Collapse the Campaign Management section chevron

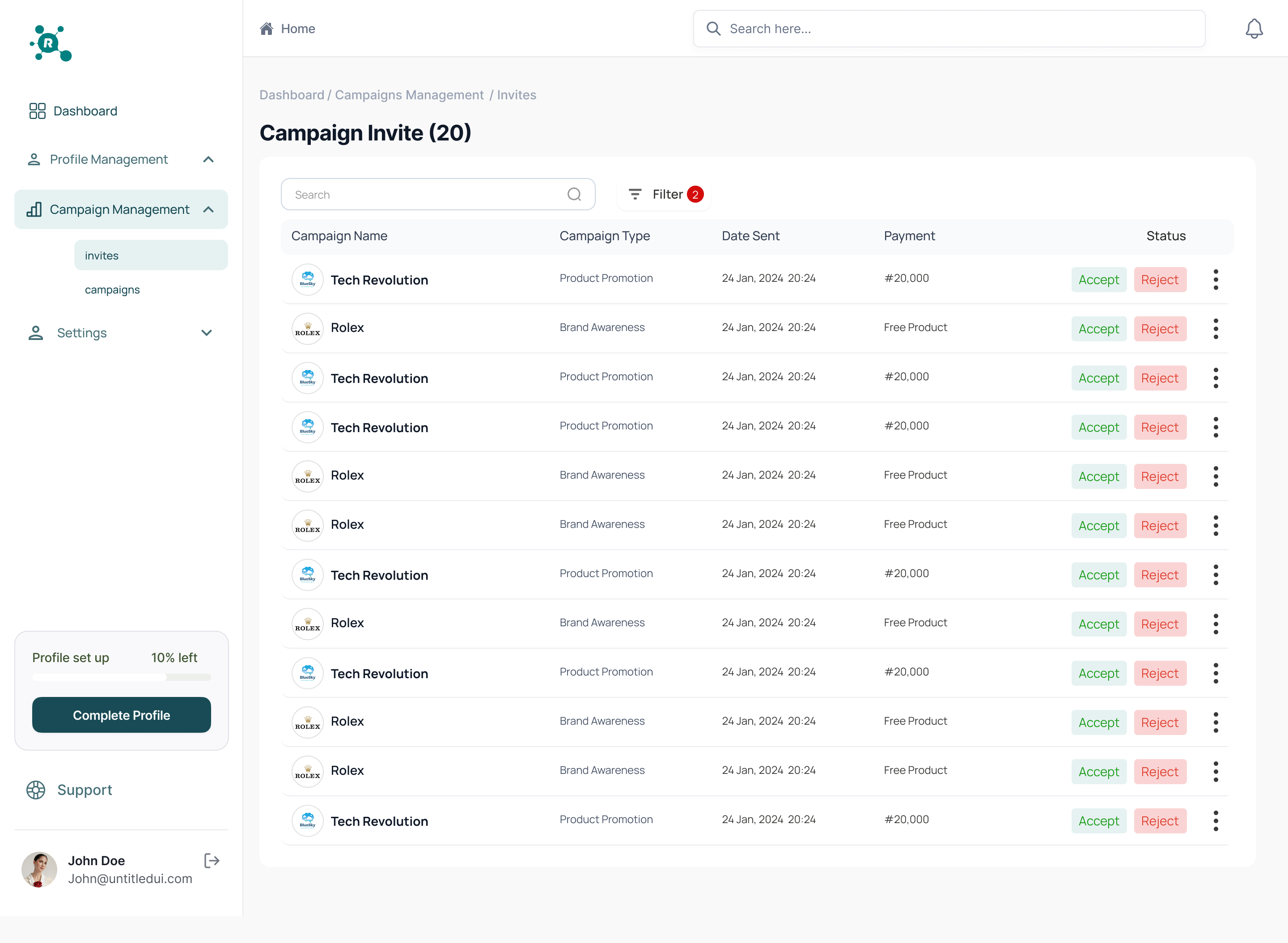pyautogui.click(x=208, y=209)
